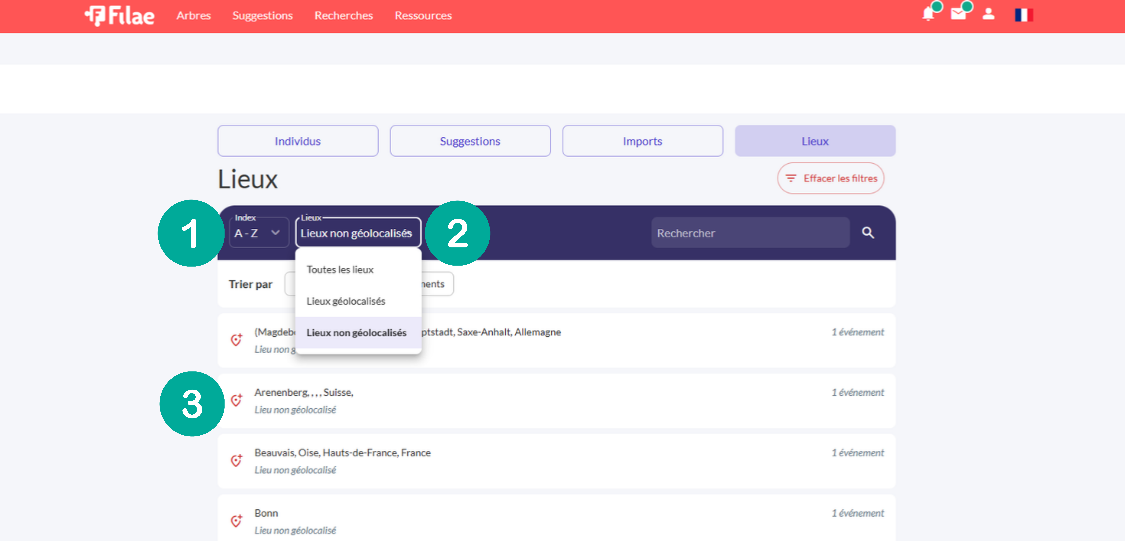
Task: Click the Filae logo
Action: point(119,15)
